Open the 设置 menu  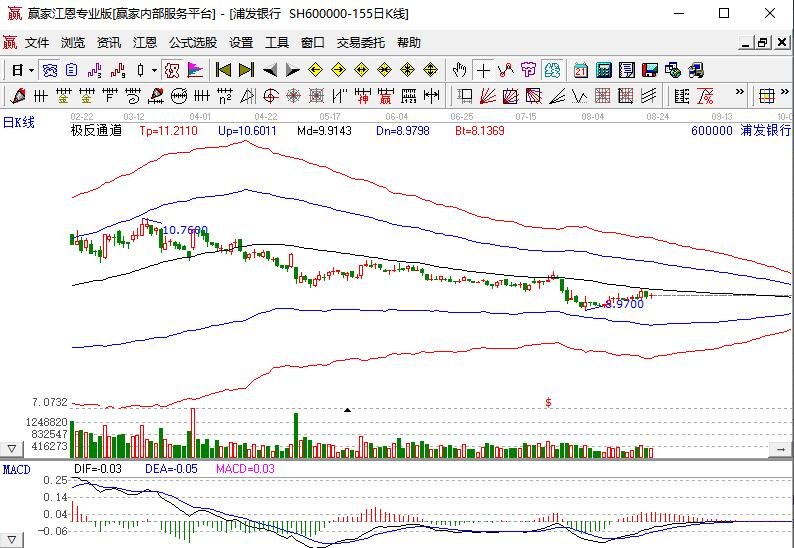point(241,43)
